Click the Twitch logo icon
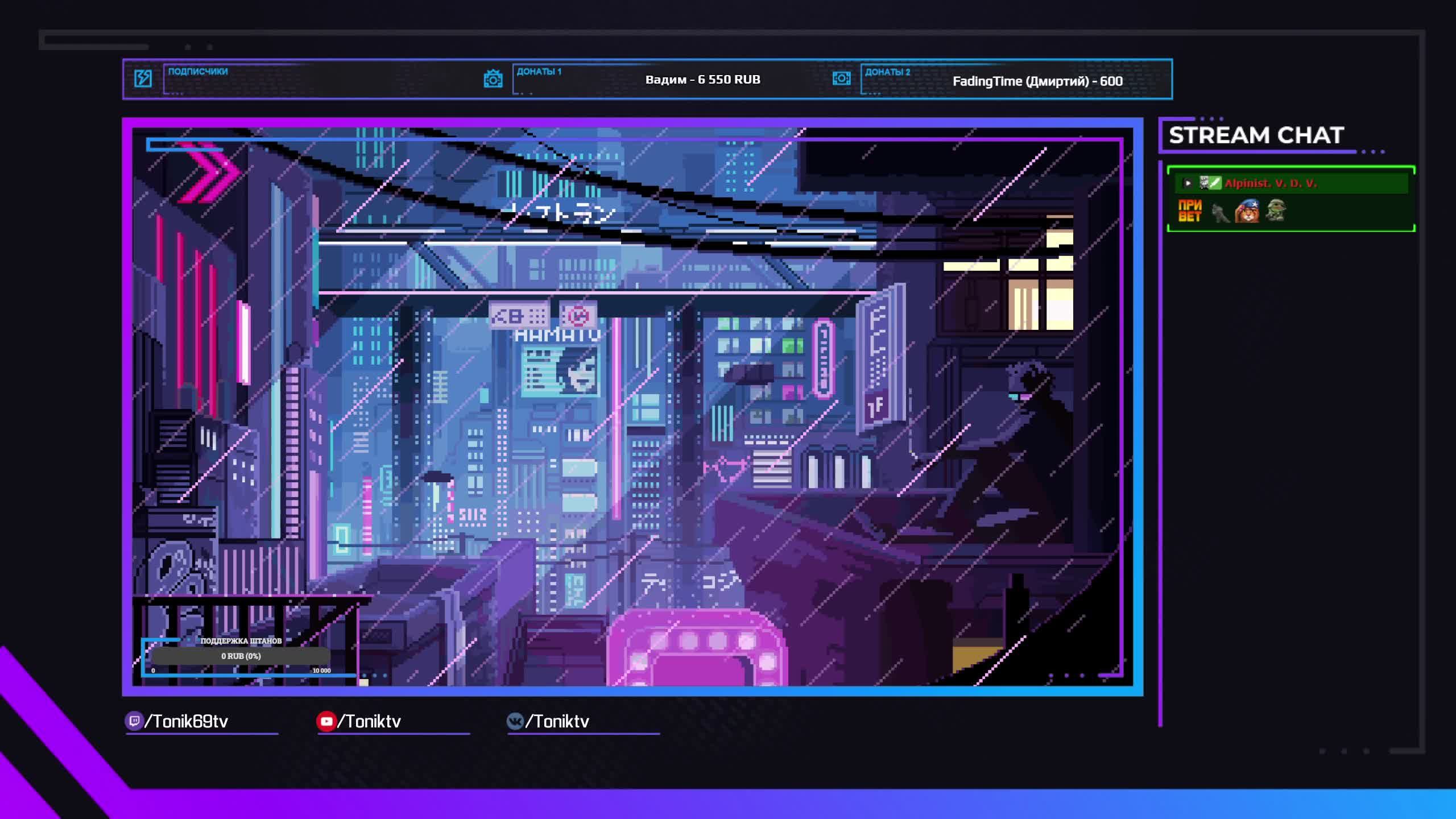Screen dimensions: 1456x819 click(x=134, y=721)
